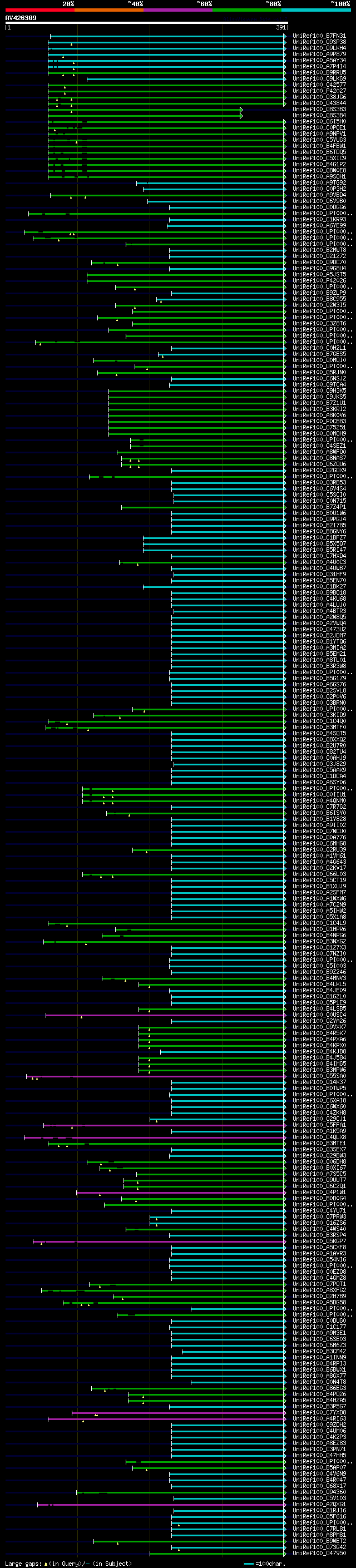The height and width of the screenshot is (1568, 356).
Task: Select hit UniRef100_B7FN31
Action: [x=319, y=36]
